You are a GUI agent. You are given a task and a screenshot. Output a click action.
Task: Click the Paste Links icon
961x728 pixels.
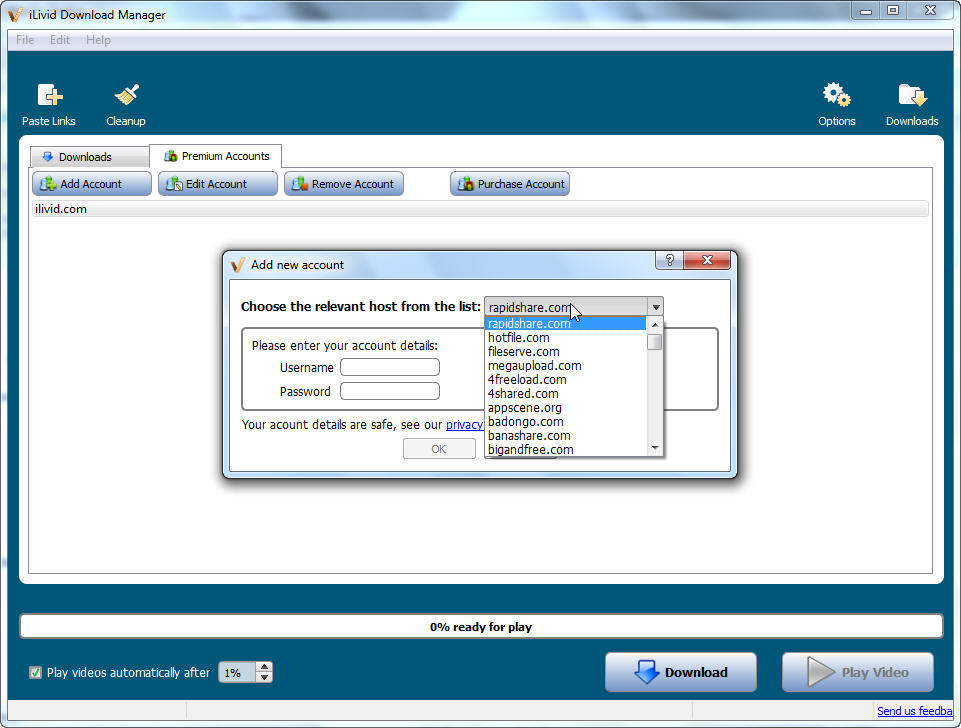pos(49,96)
